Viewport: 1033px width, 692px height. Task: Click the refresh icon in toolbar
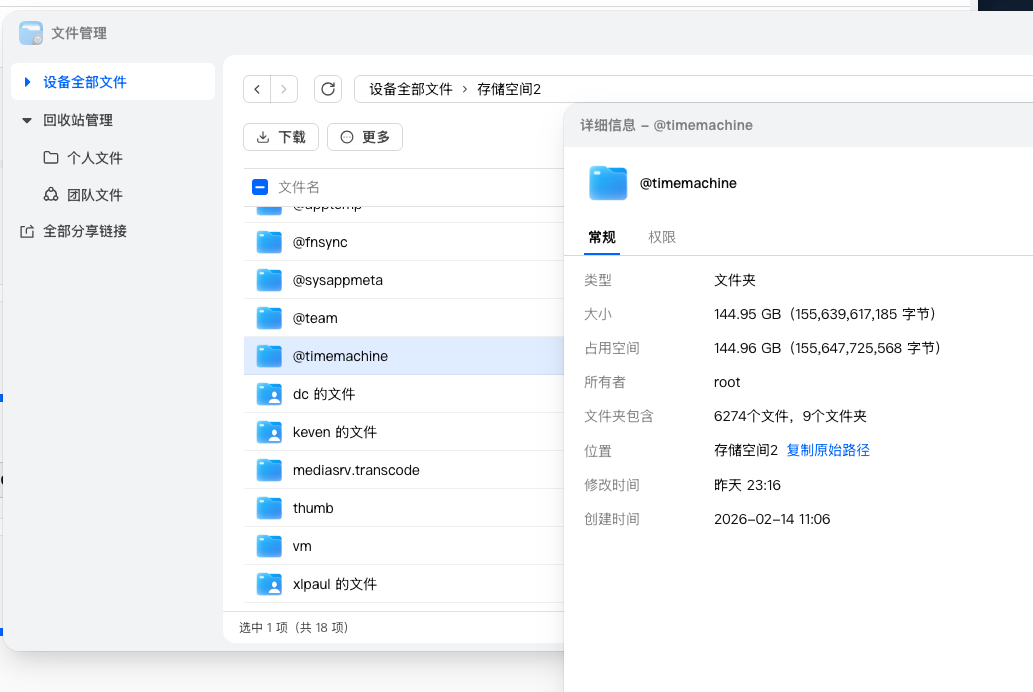tap(328, 88)
